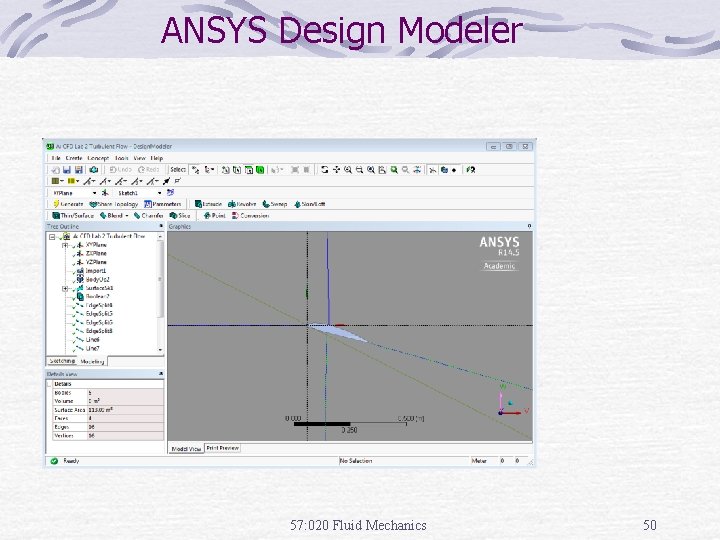This screenshot has width=720, height=540.
Task: Open the Sketch1 sketch dropdown
Action: pos(159,193)
